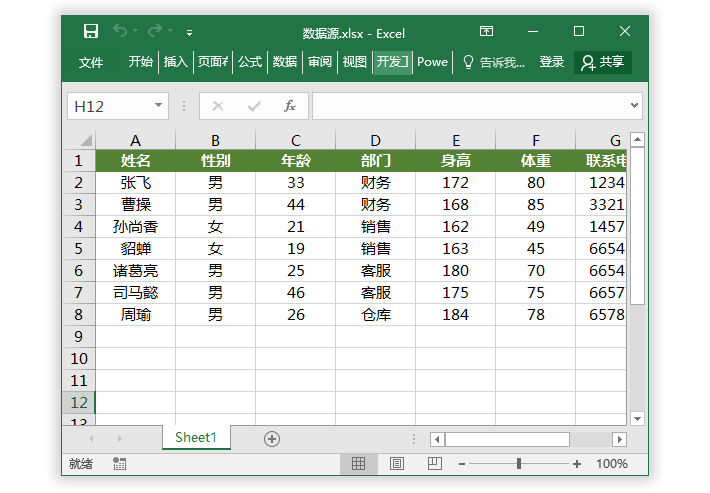
Task: Click the Save icon in the title bar
Action: coord(91,31)
